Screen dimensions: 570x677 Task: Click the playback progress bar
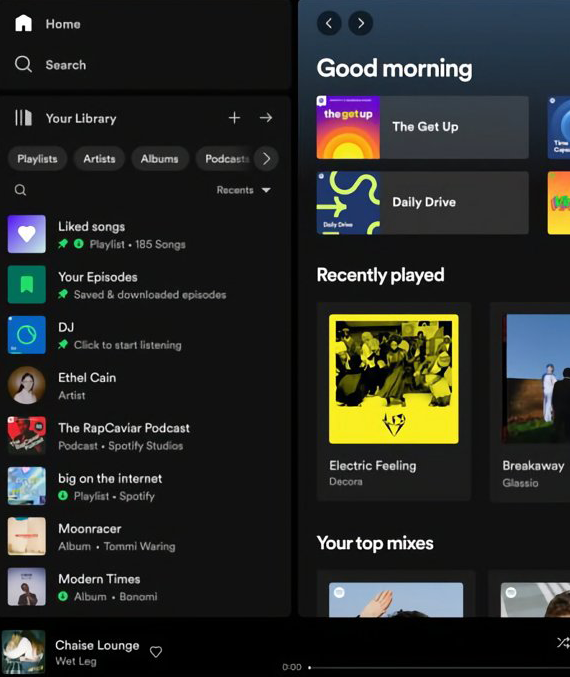click(x=440, y=668)
